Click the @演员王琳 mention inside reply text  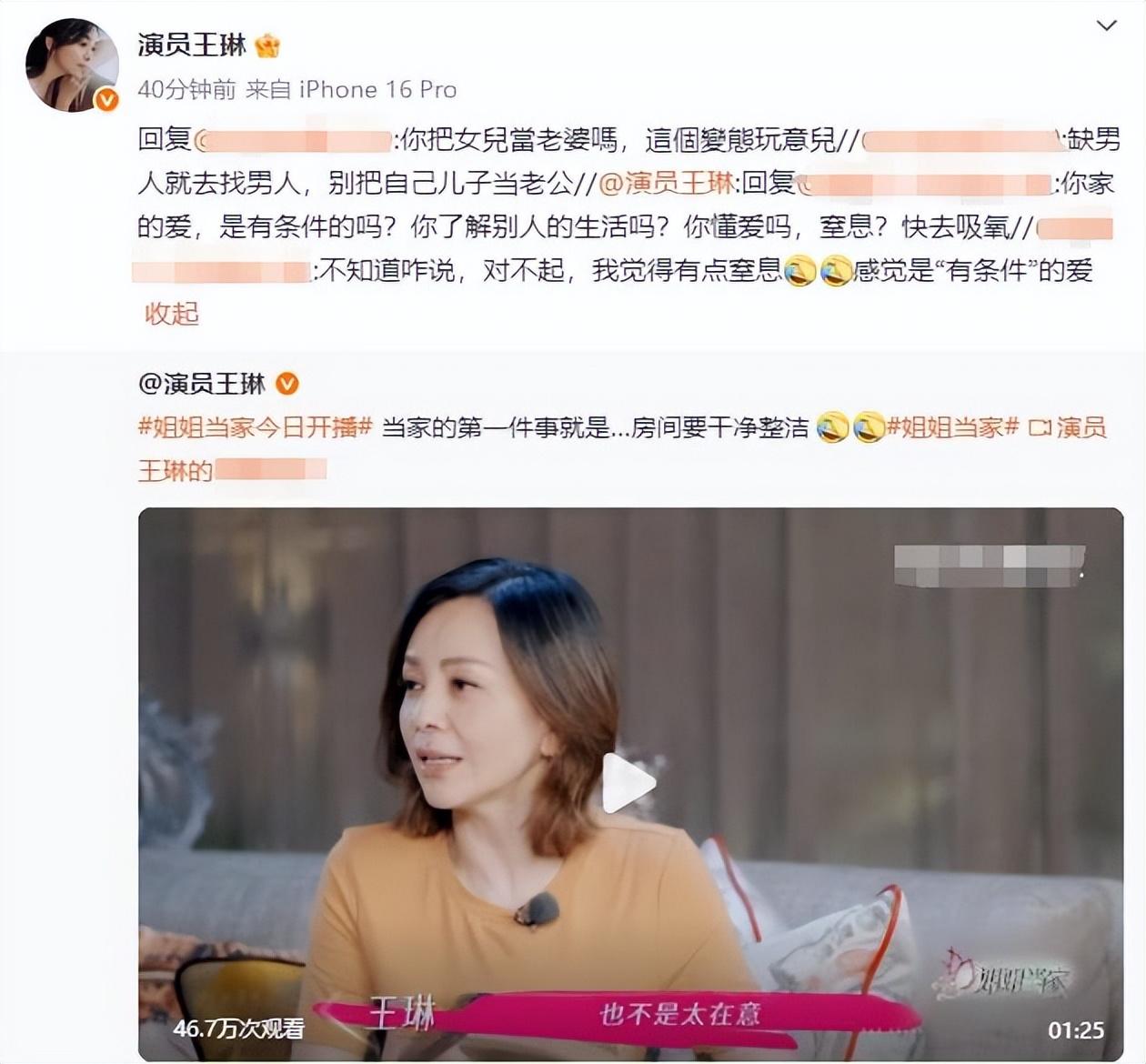pyautogui.click(x=666, y=183)
